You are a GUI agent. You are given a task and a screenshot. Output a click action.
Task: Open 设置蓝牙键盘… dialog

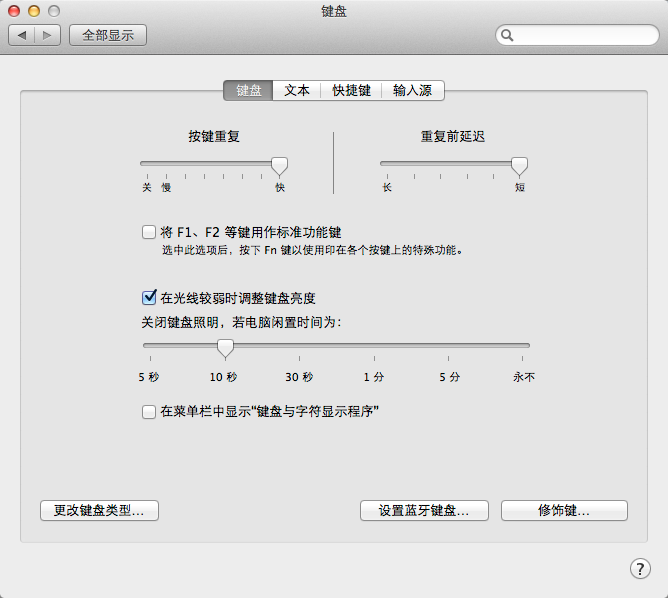[x=424, y=510]
